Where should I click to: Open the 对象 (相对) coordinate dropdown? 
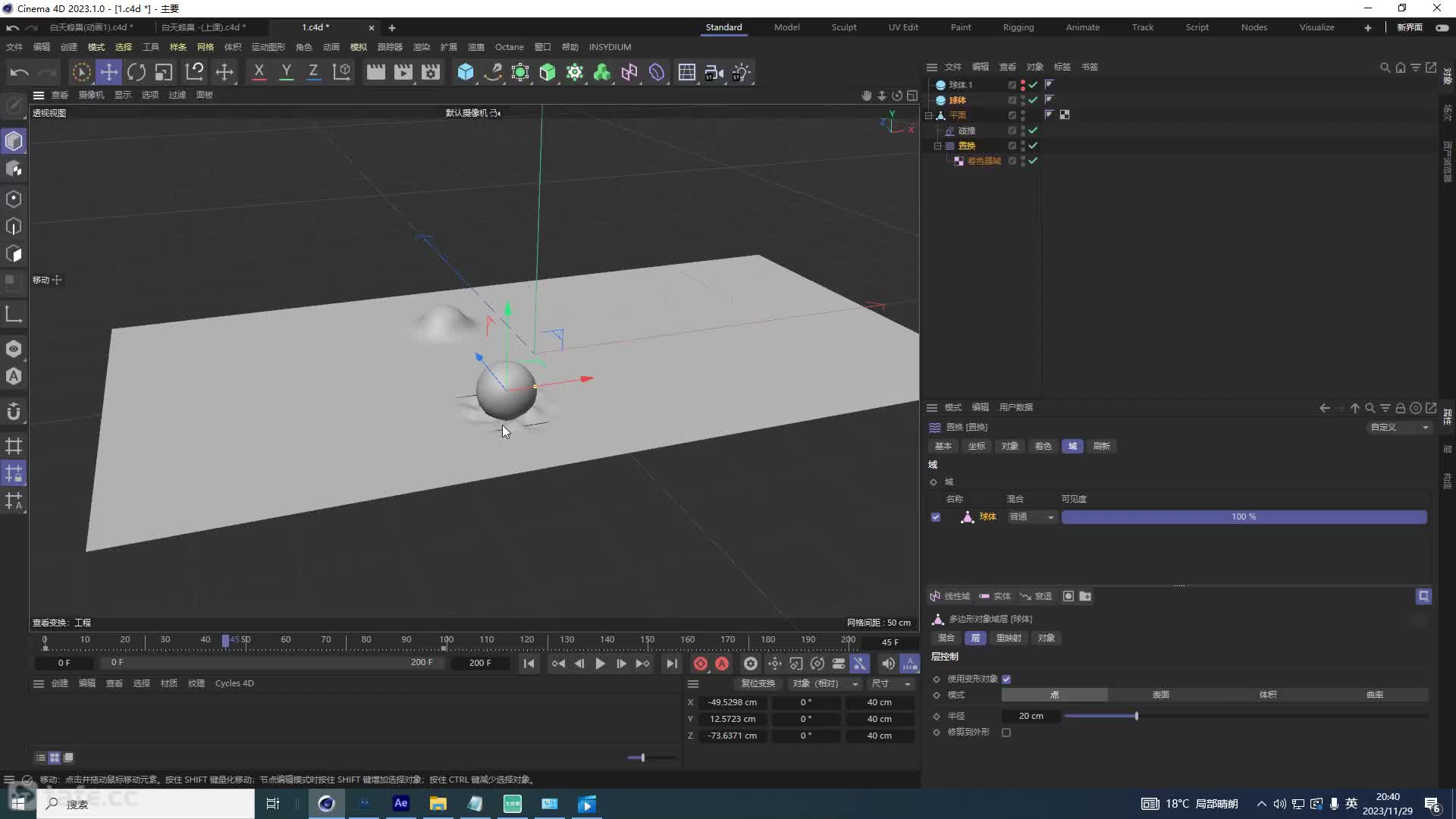pos(825,684)
